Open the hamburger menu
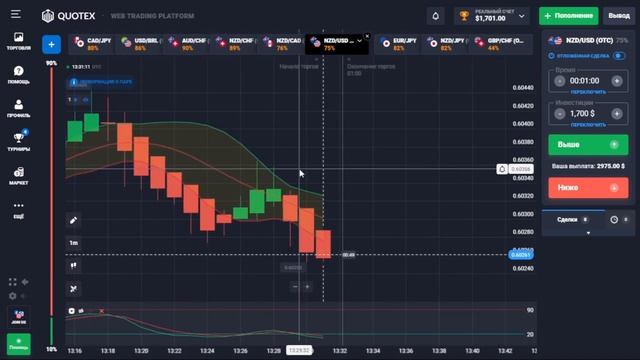This screenshot has width=640, height=360. point(16,15)
